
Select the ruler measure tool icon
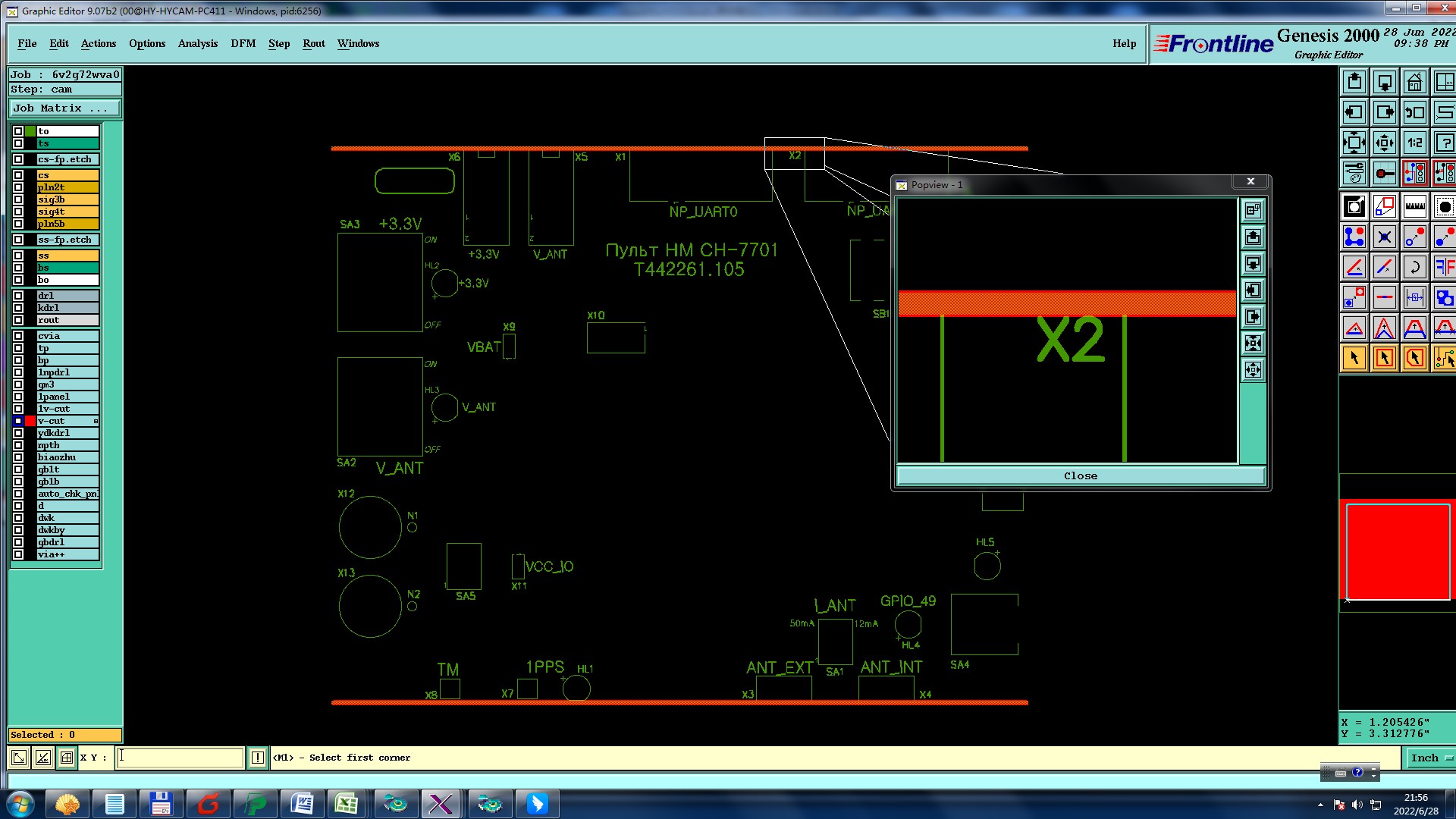tap(1415, 206)
